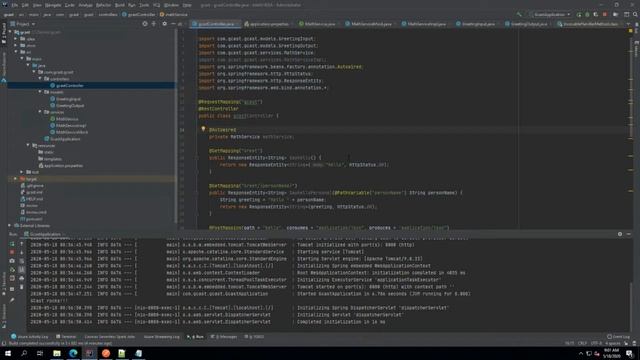Click the yellow inspection indicator above editor scrollbar
The height and width of the screenshot is (360, 640).
pyautogui.click(x=630, y=31)
